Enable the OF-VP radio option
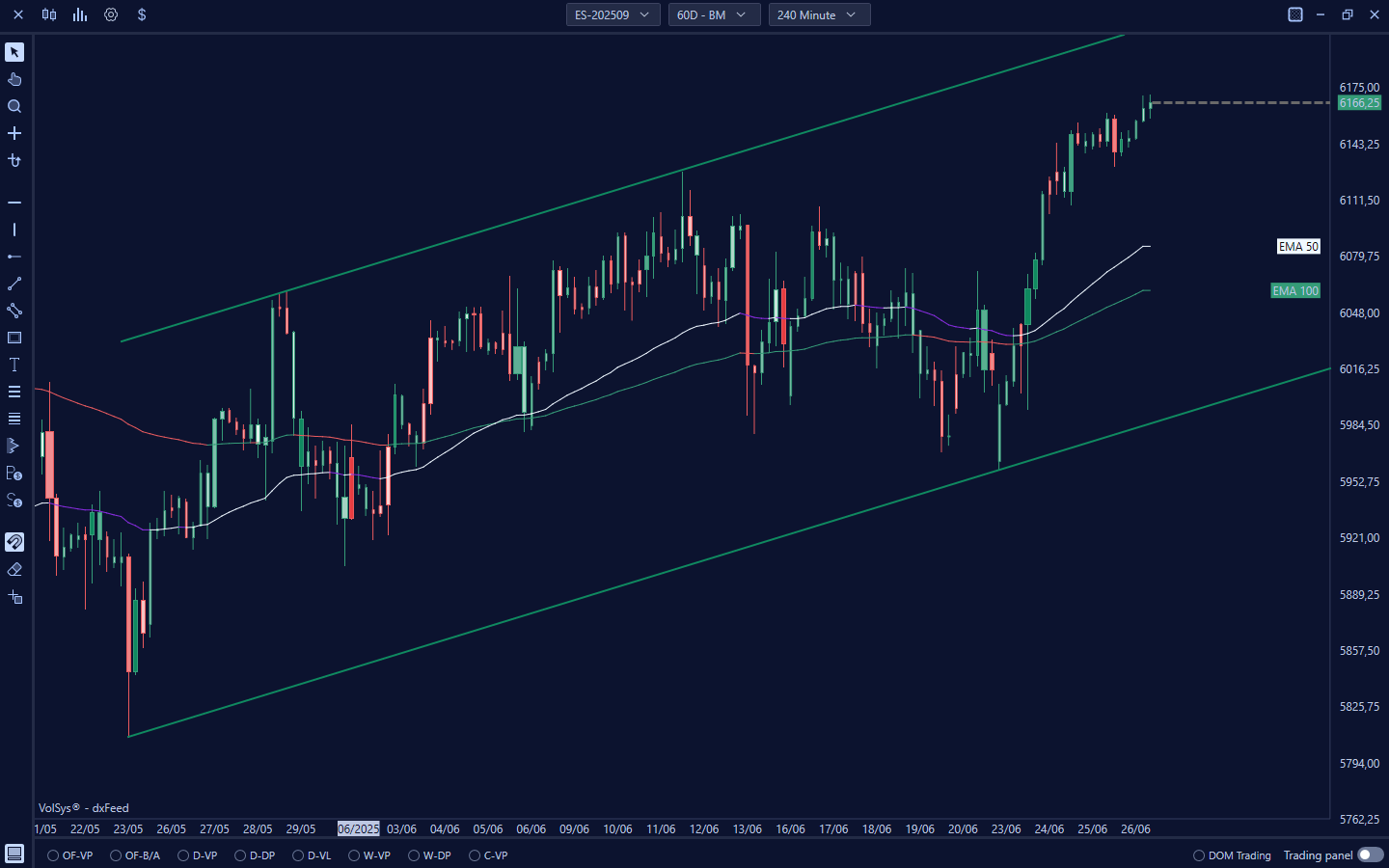The height and width of the screenshot is (868, 1389). coord(54,855)
